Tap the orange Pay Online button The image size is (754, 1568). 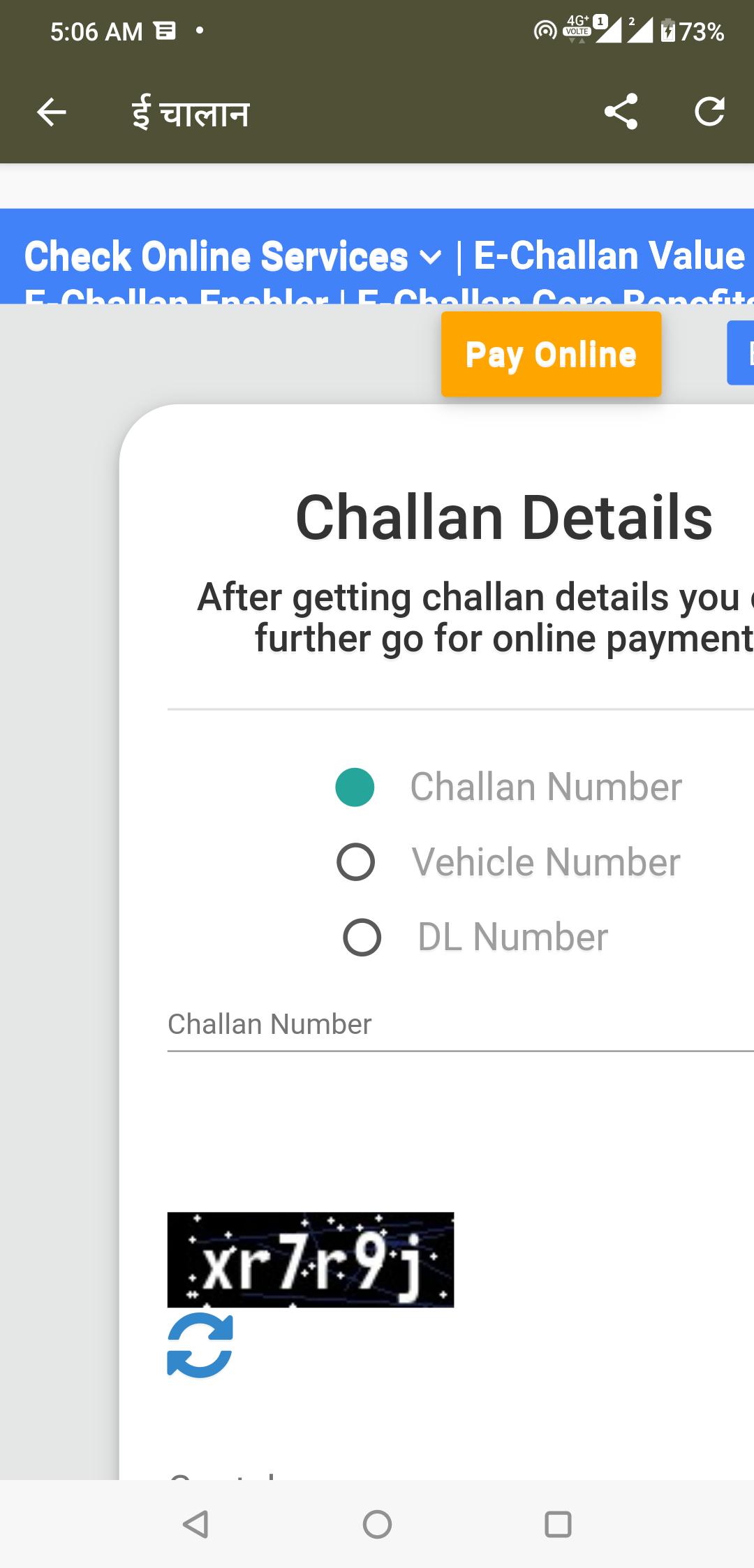click(x=551, y=354)
